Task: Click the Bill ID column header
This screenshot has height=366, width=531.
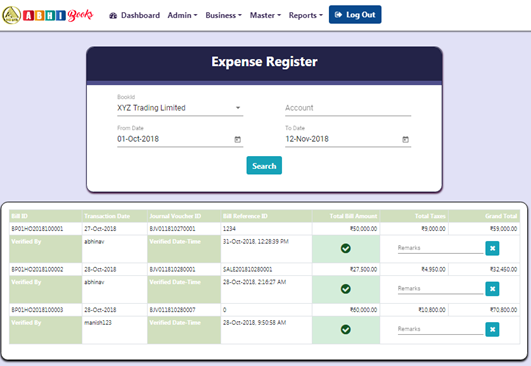Action: [x=46, y=216]
